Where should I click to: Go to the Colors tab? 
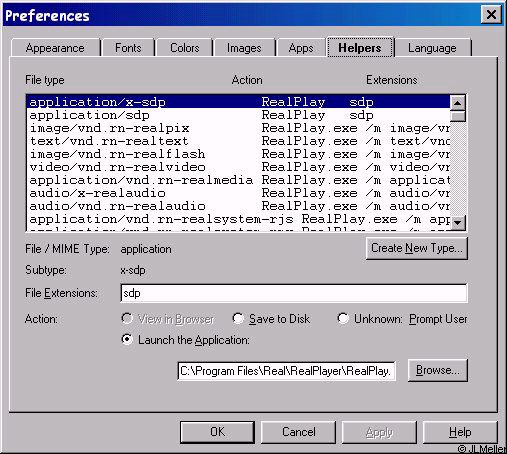(x=184, y=48)
